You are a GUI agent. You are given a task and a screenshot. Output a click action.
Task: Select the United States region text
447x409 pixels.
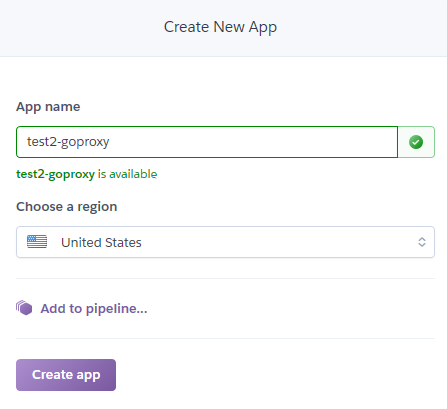[101, 242]
